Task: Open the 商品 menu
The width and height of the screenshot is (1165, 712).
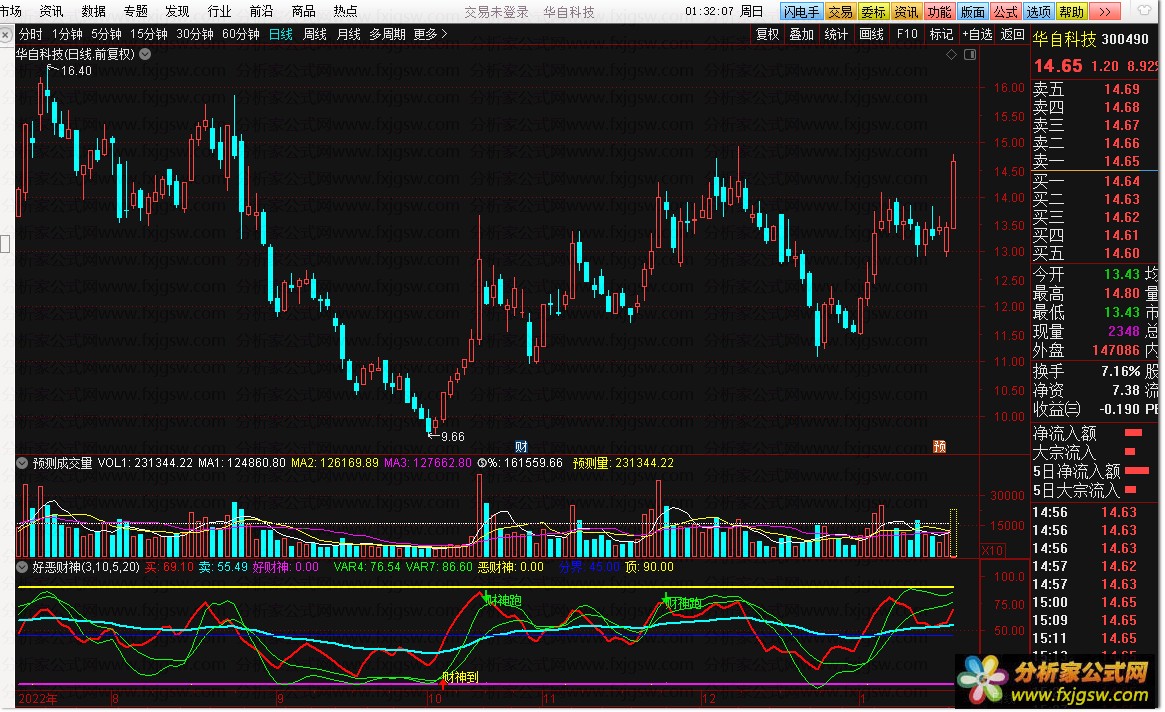Action: [303, 11]
